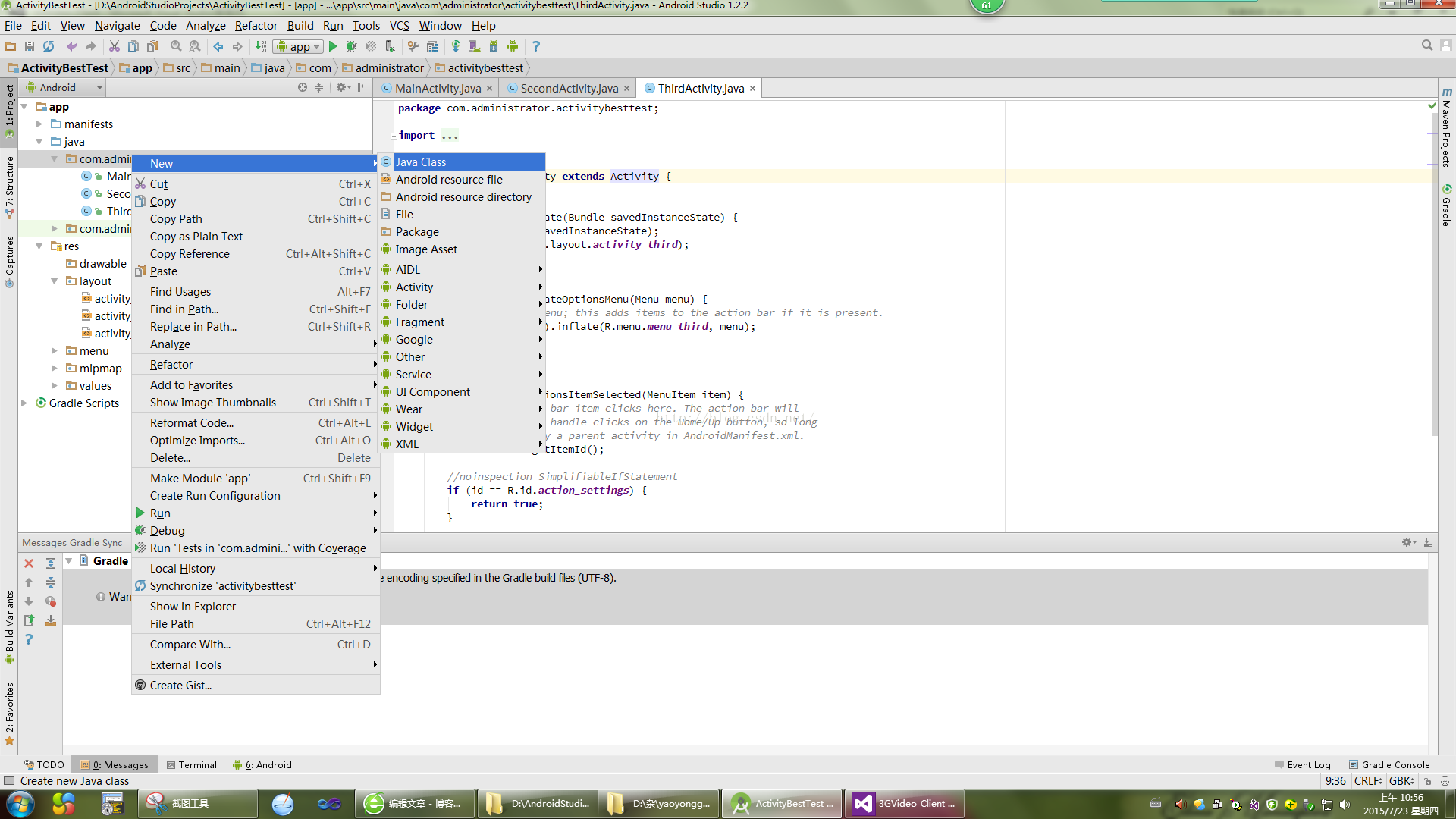Open Project panel settings gear
The height and width of the screenshot is (819, 1456).
343,87
